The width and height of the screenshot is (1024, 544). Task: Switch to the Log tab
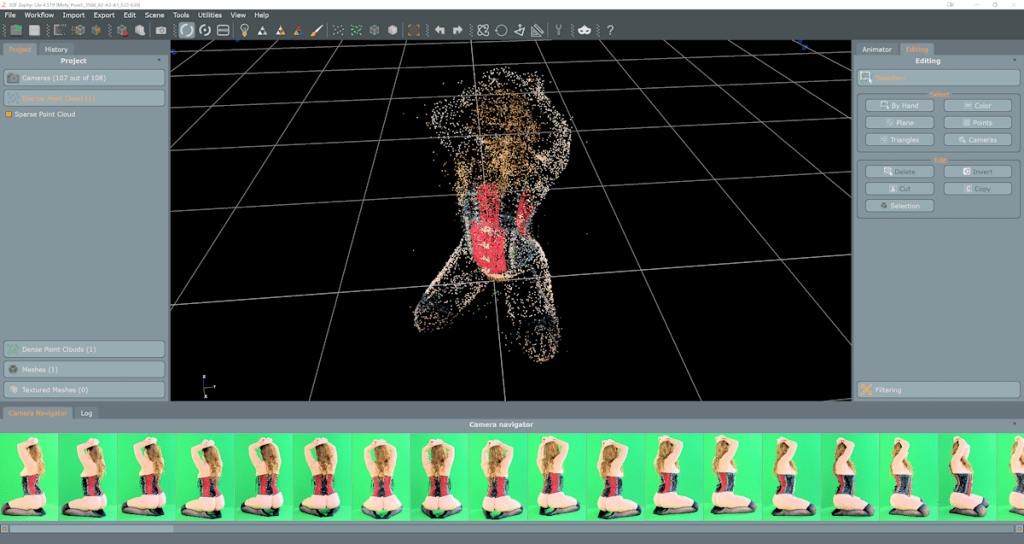click(x=87, y=412)
